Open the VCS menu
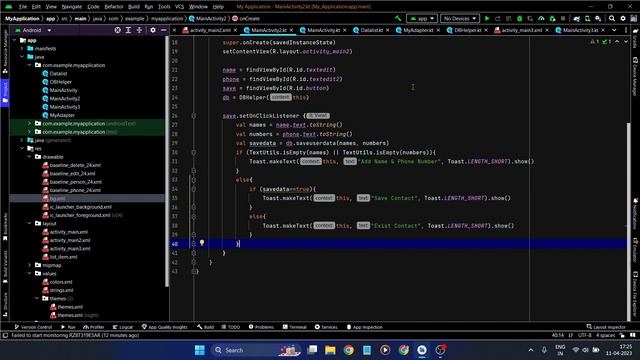The width and height of the screenshot is (640, 360). [x=180, y=7]
